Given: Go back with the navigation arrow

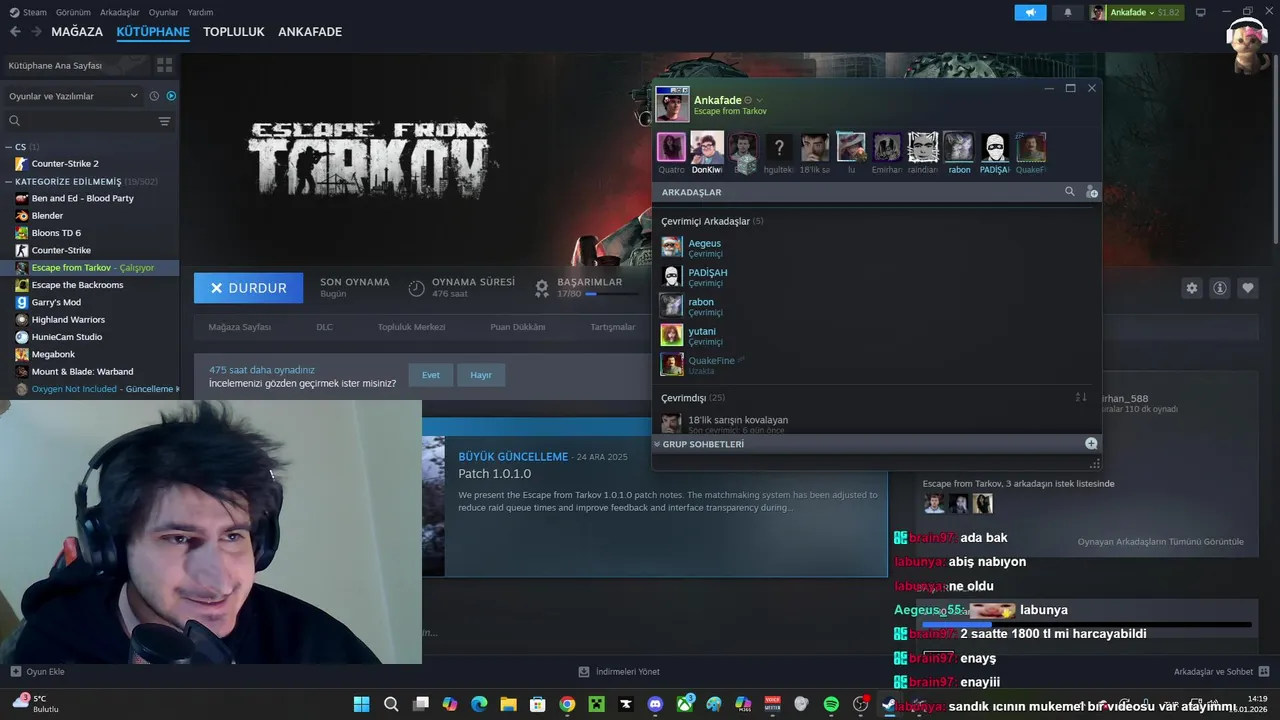Looking at the screenshot, I should (15, 32).
